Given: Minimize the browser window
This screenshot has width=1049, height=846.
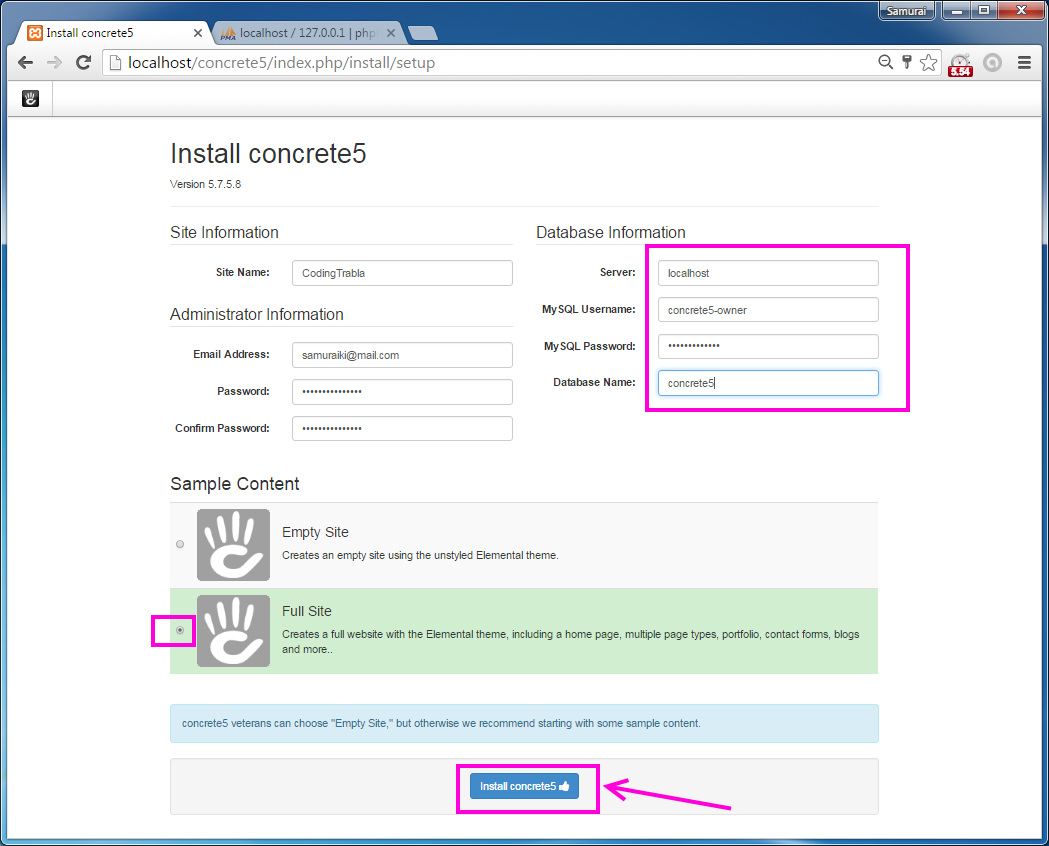Looking at the screenshot, I should click(957, 11).
